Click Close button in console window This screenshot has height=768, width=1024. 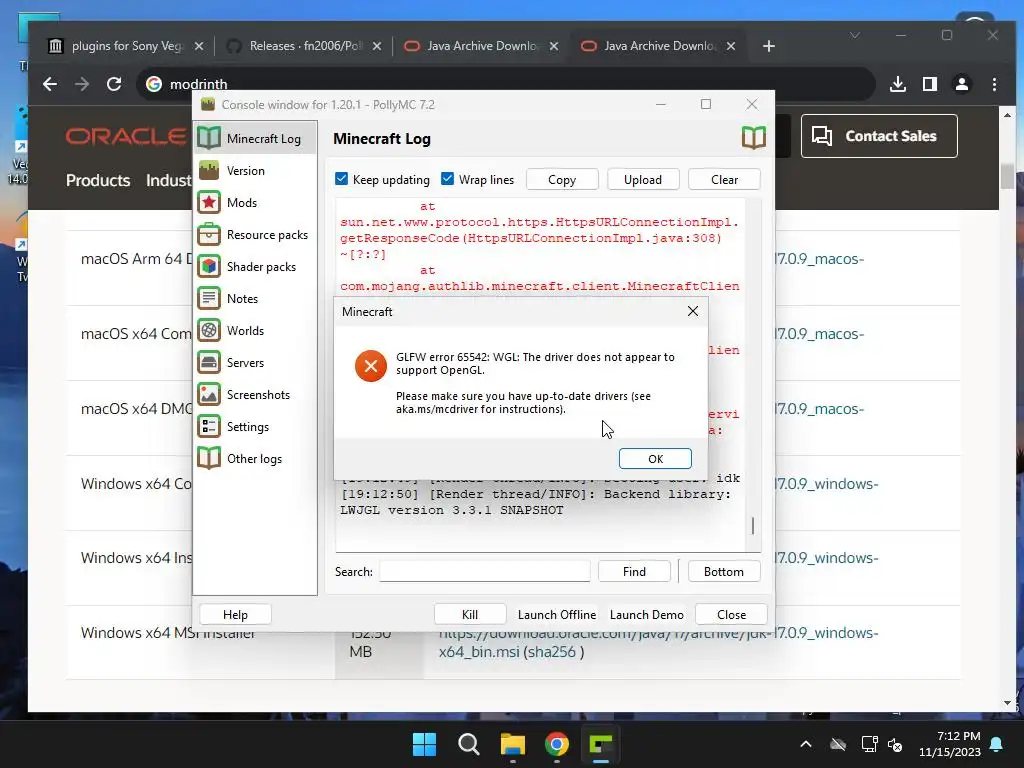731,615
